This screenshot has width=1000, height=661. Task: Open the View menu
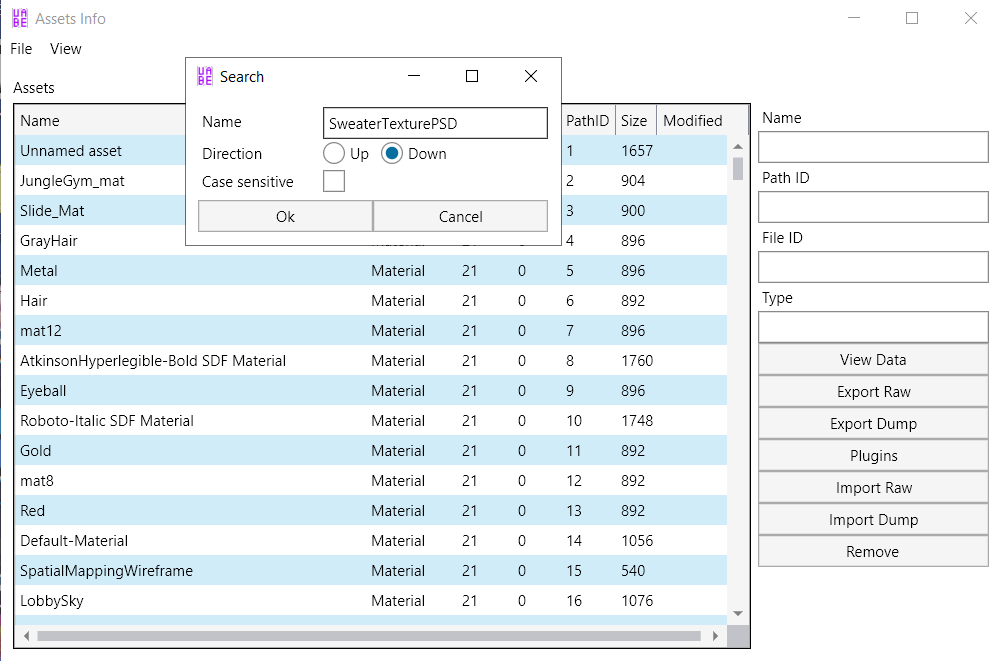pyautogui.click(x=66, y=49)
